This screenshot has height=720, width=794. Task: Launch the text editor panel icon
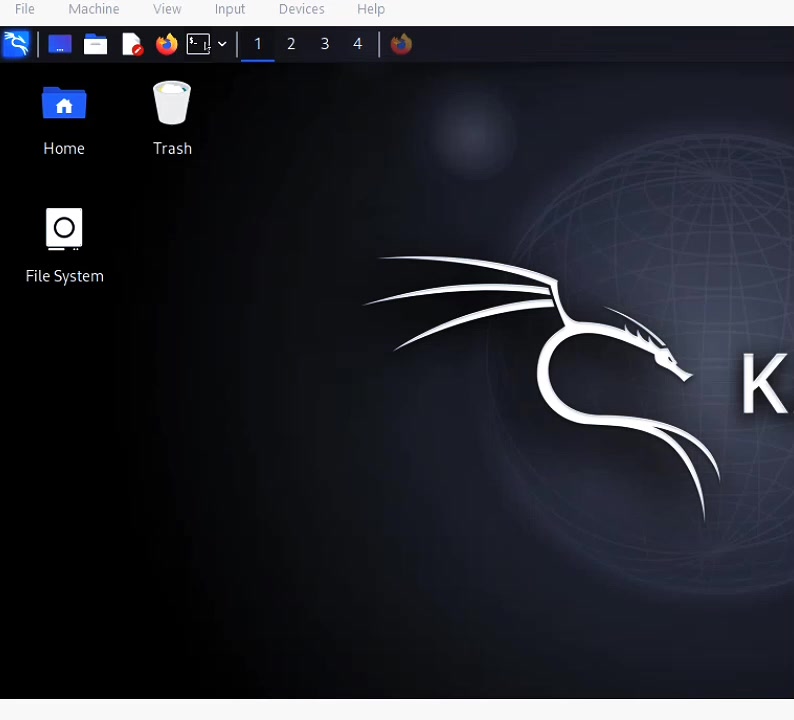(x=132, y=45)
